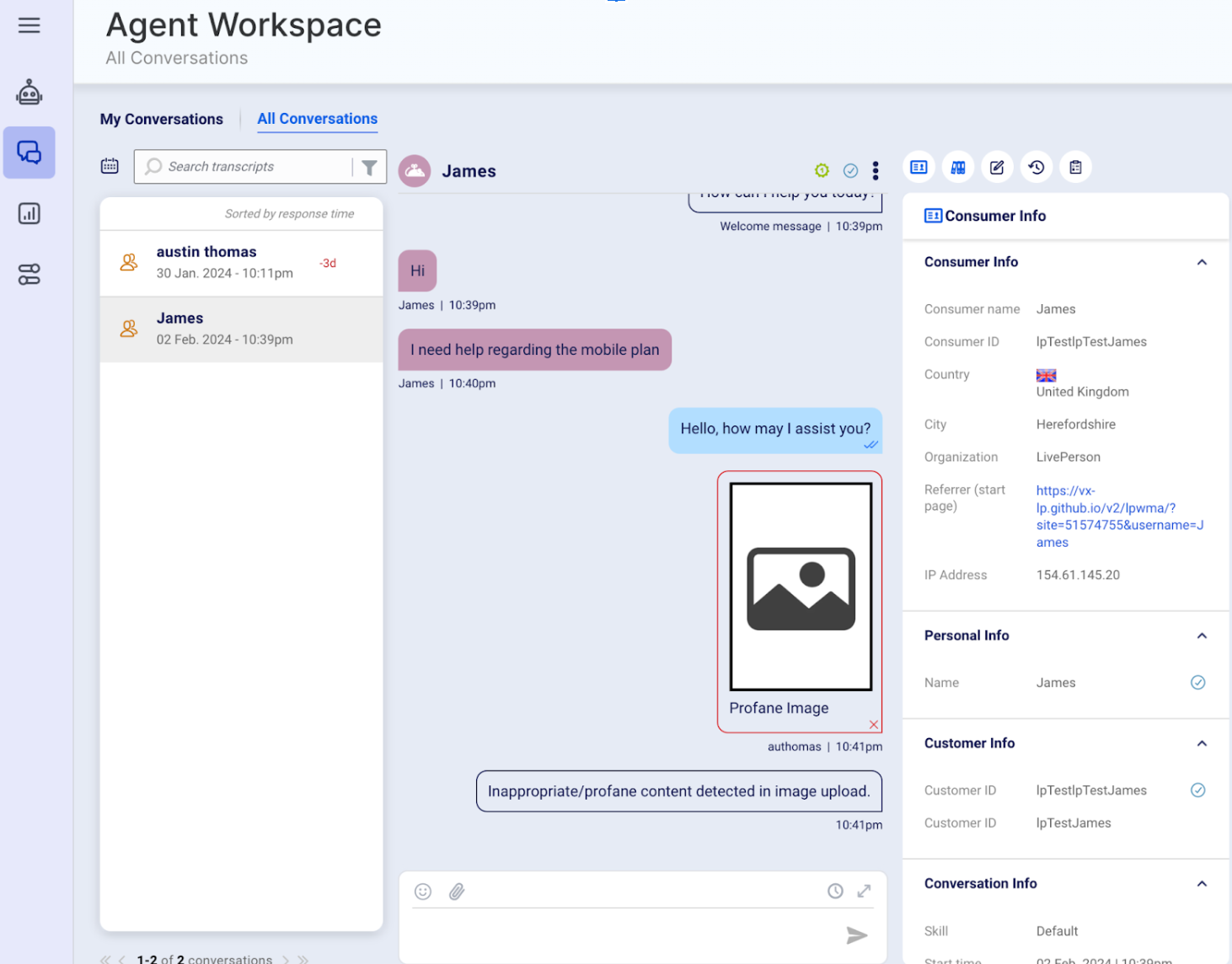The image size is (1232, 964).
Task: Click the Consumer ID lpTestlpTestJames value
Action: click(1091, 341)
